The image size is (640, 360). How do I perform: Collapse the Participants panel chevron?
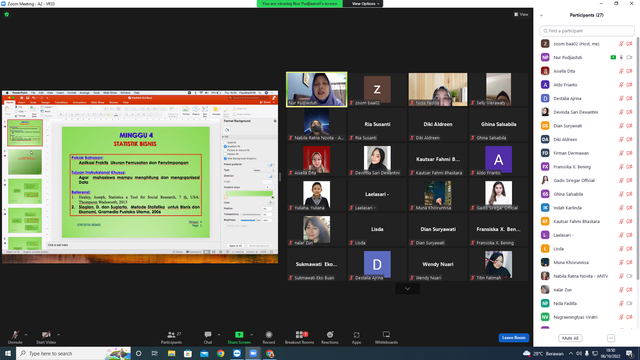(x=541, y=15)
